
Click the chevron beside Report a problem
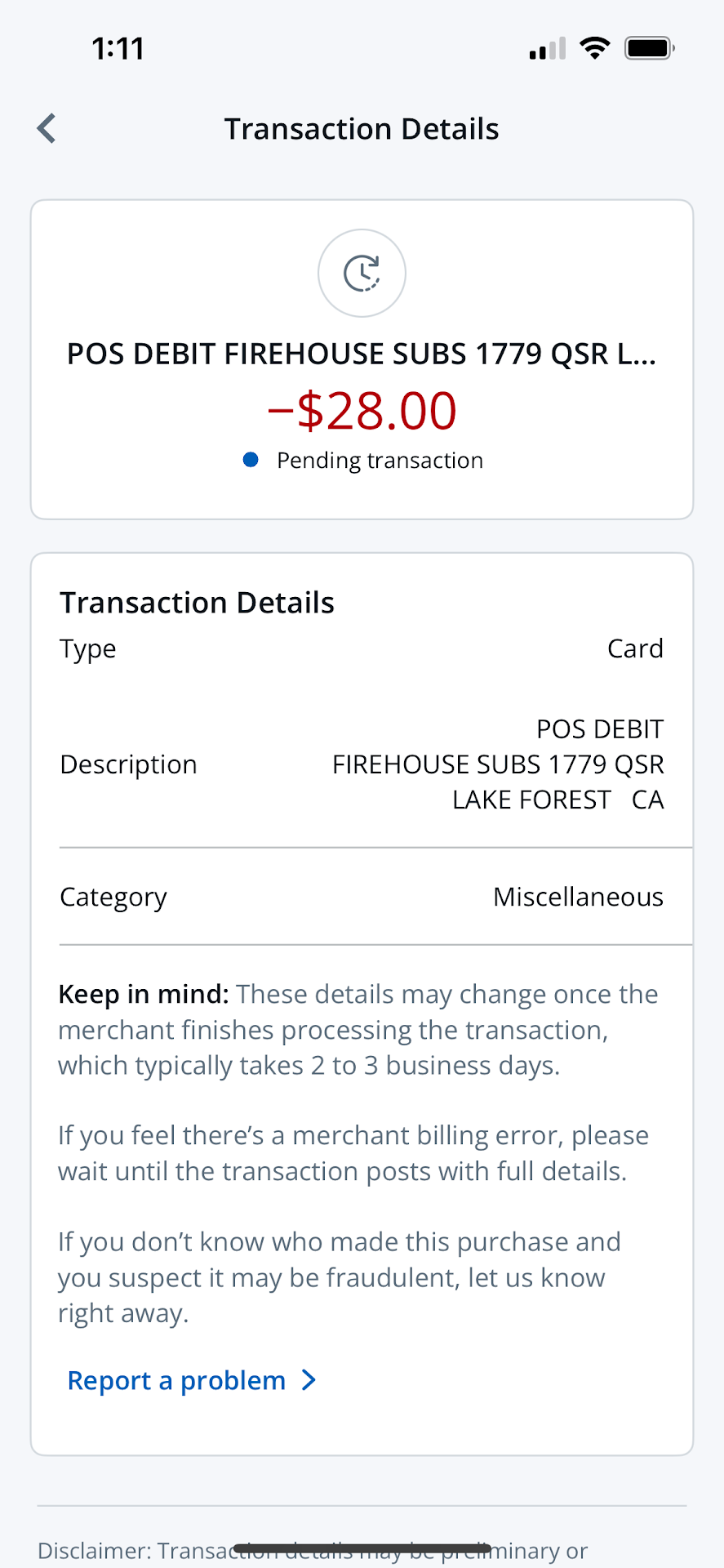(309, 1380)
